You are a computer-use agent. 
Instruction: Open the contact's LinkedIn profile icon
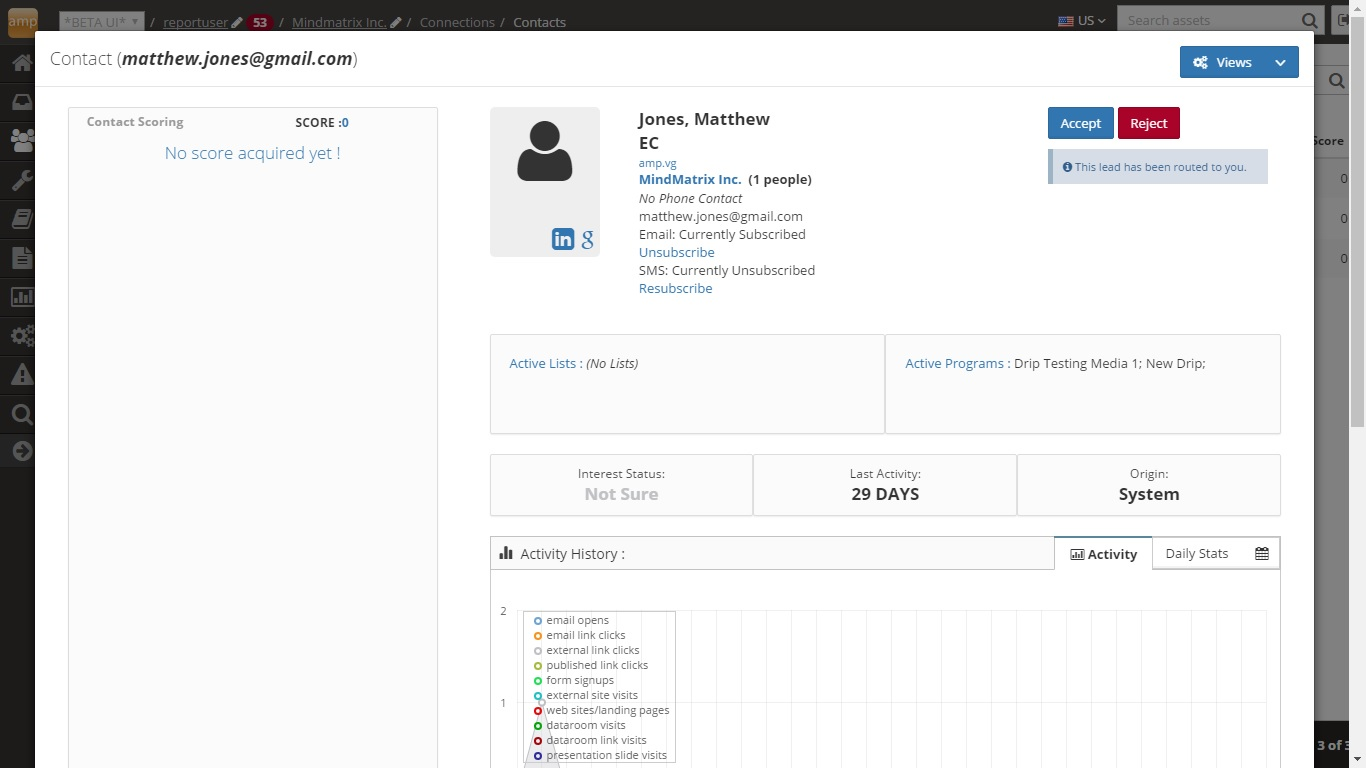tap(563, 239)
